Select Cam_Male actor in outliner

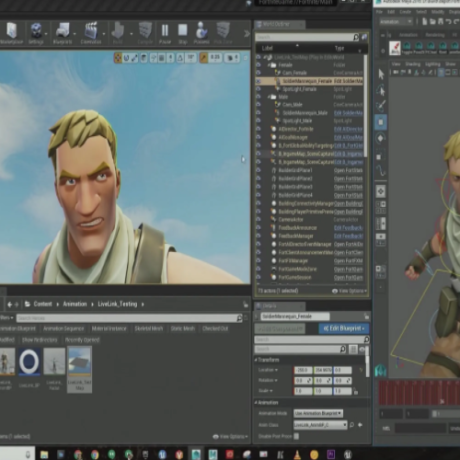pos(292,105)
